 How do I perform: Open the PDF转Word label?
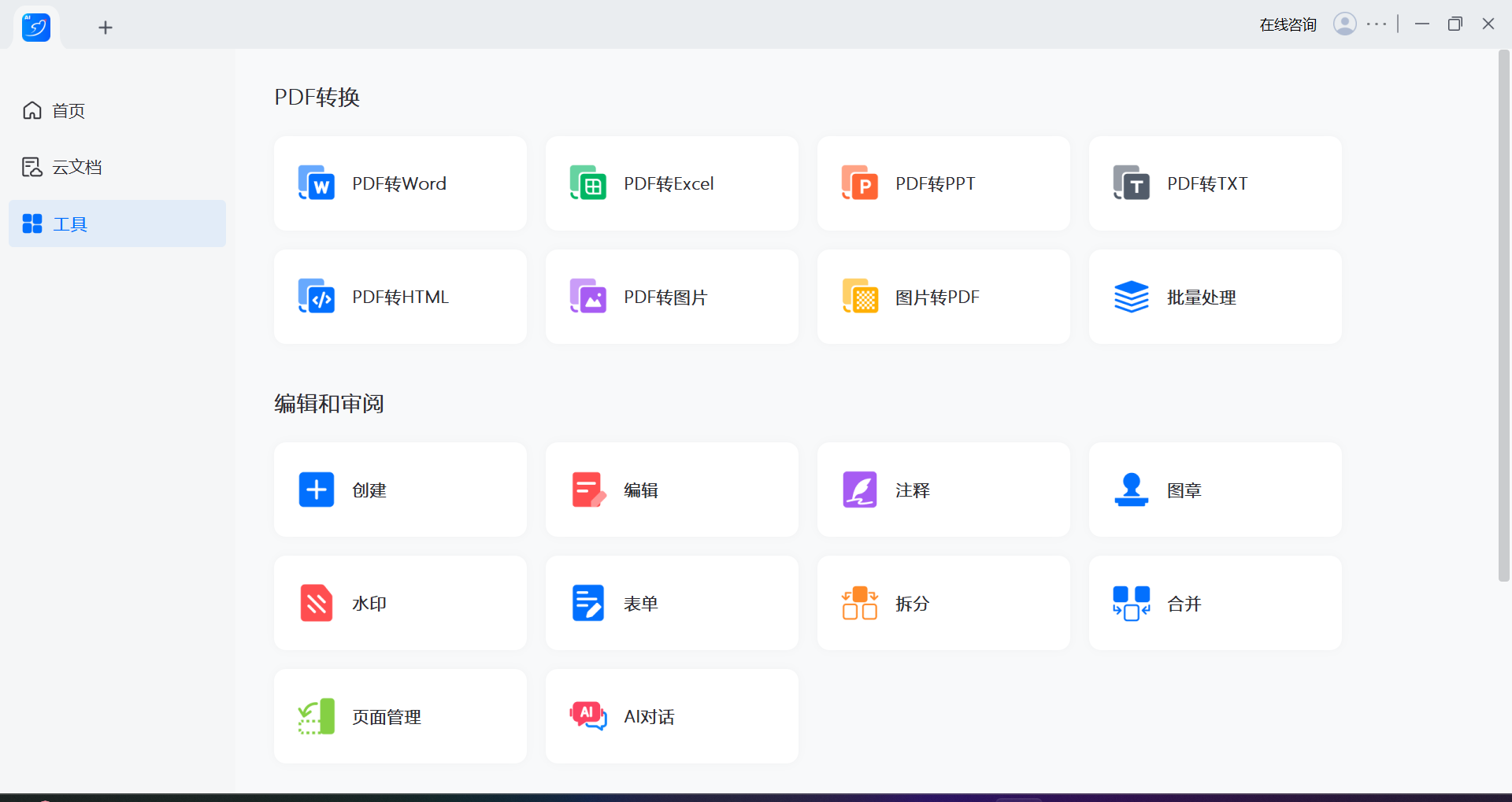[x=399, y=183]
